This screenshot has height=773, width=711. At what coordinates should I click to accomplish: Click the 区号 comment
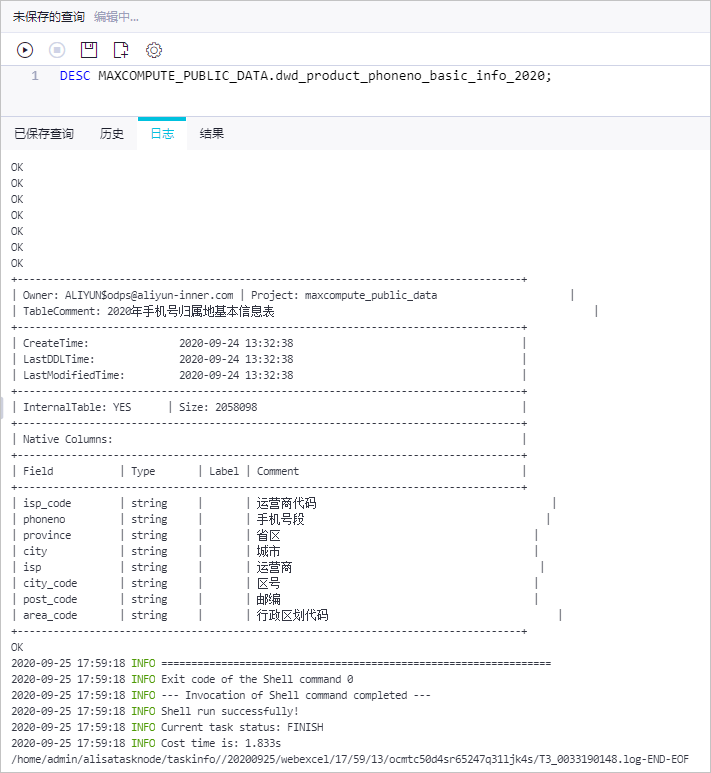tap(269, 583)
